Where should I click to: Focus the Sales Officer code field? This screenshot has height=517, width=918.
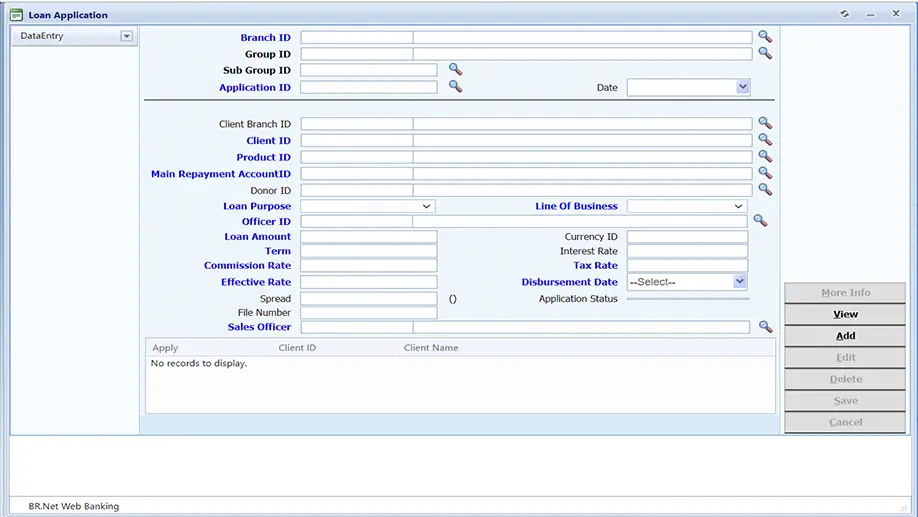point(357,327)
